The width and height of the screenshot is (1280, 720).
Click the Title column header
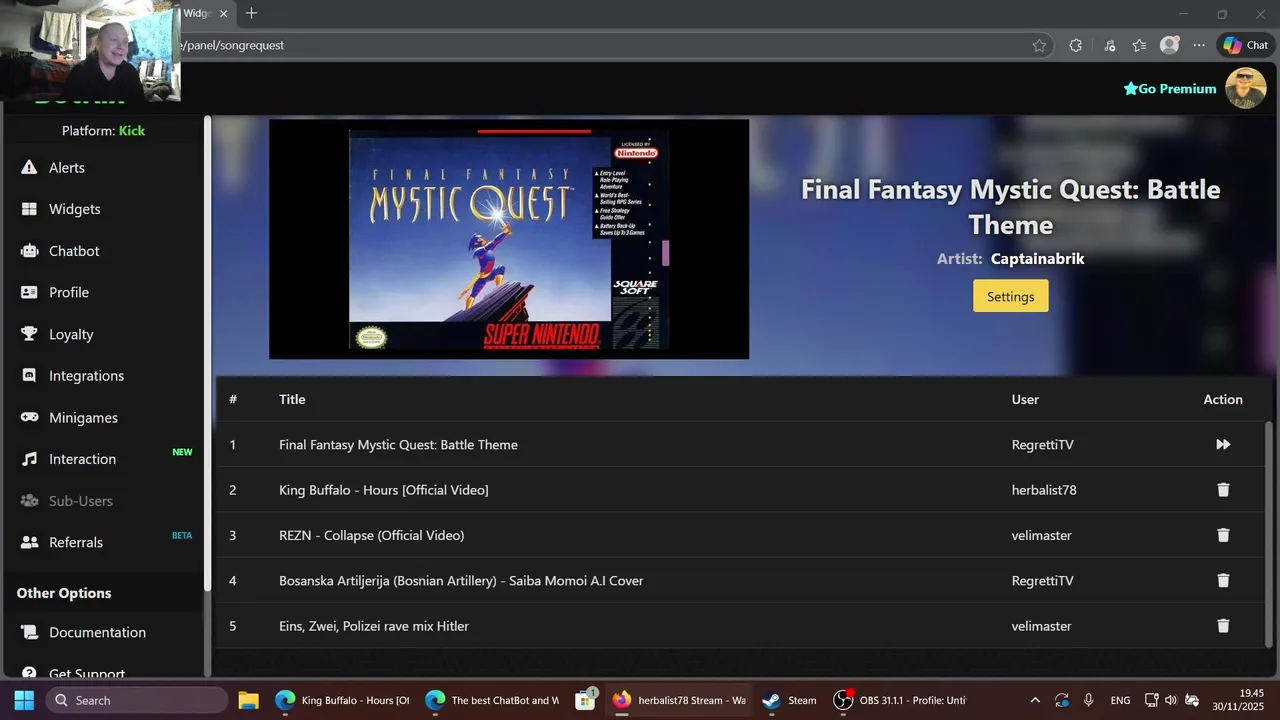click(x=292, y=399)
